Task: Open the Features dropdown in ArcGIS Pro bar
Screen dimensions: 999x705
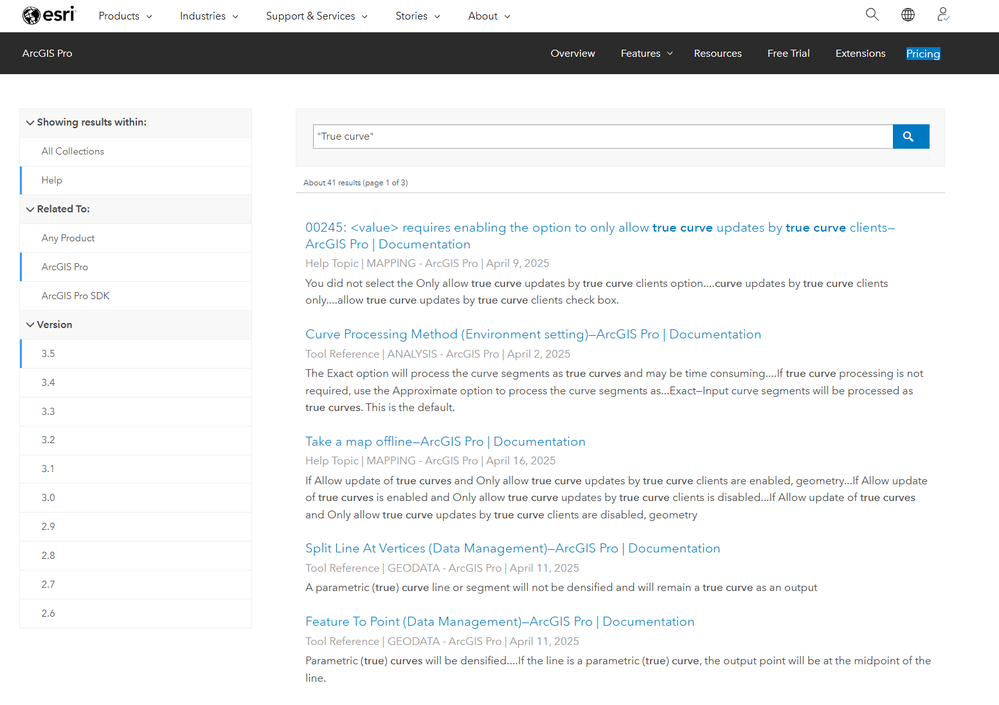Action: pyautogui.click(x=646, y=53)
